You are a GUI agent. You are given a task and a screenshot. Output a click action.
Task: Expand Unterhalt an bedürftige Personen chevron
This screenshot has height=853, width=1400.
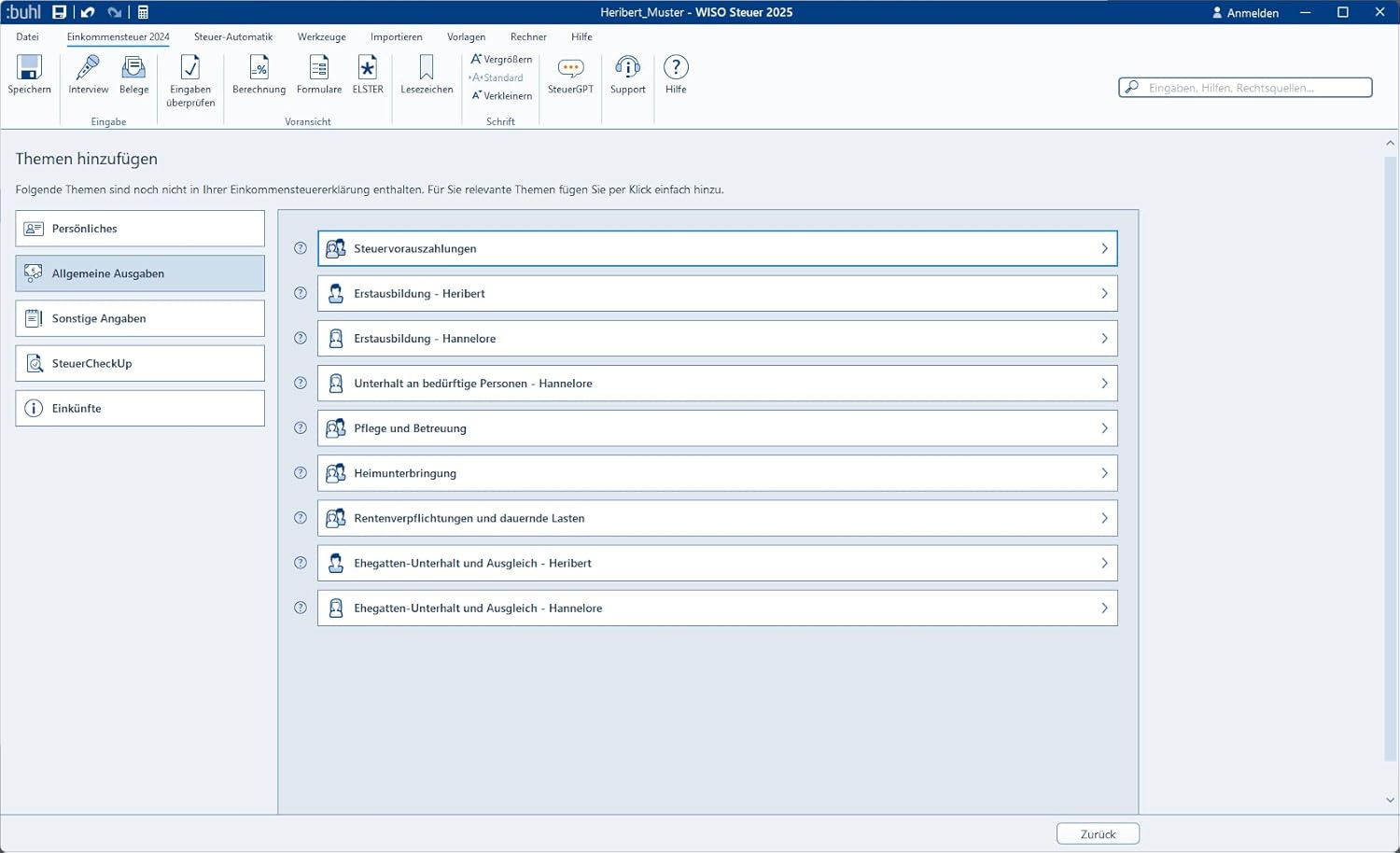[x=1104, y=383]
